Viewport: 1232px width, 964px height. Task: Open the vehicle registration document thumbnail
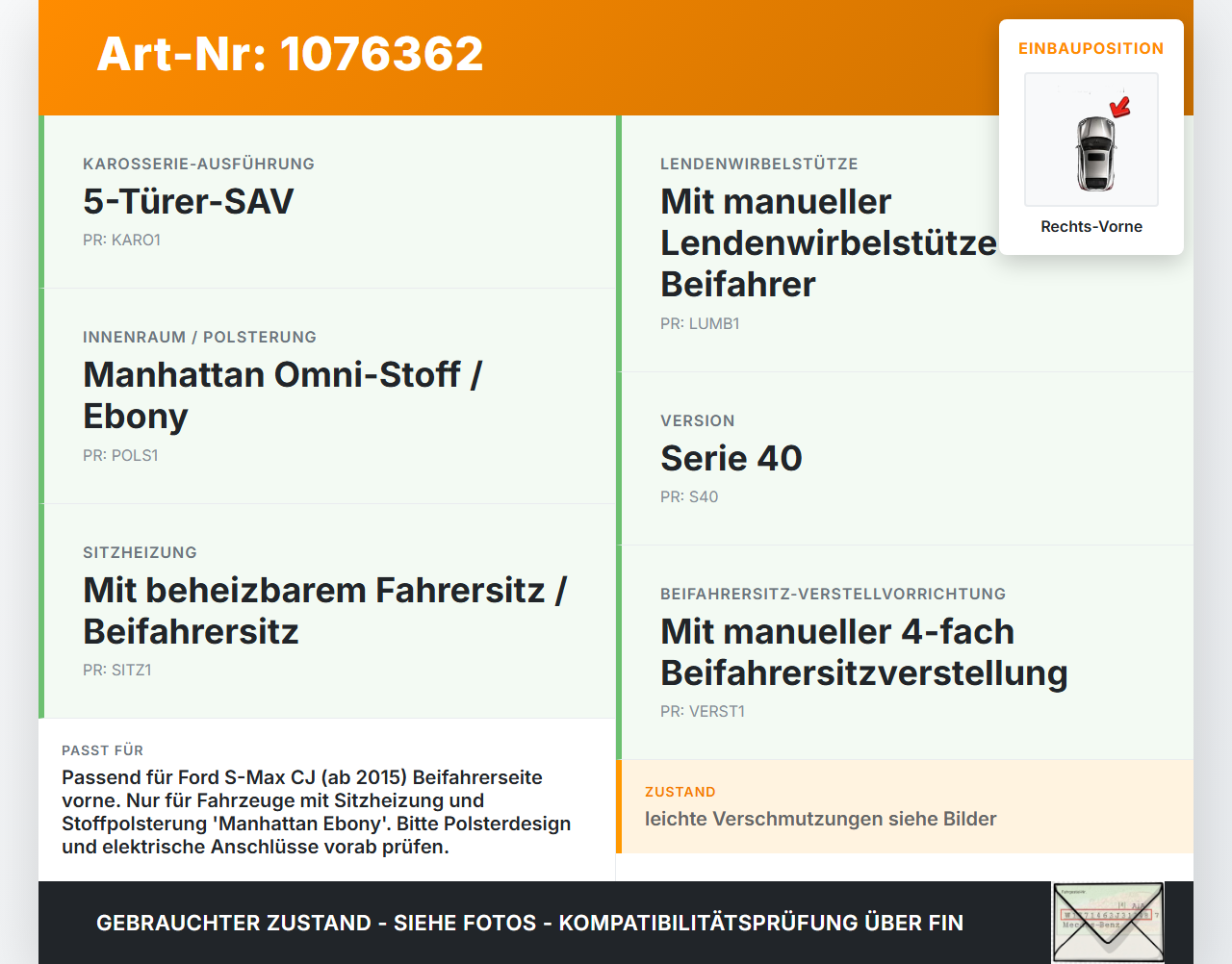coord(1108,922)
